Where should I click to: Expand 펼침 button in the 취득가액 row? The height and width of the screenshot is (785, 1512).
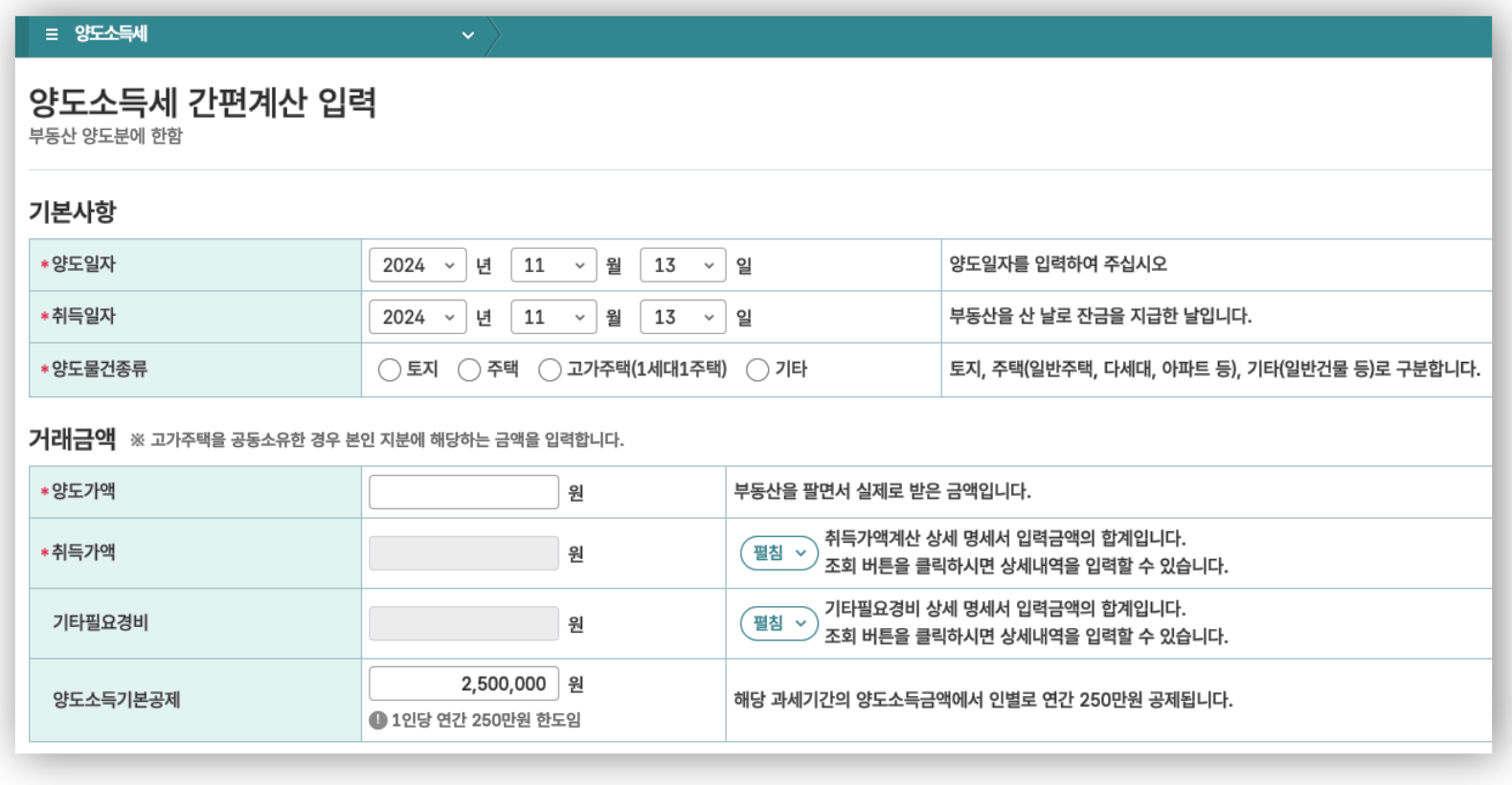[779, 553]
